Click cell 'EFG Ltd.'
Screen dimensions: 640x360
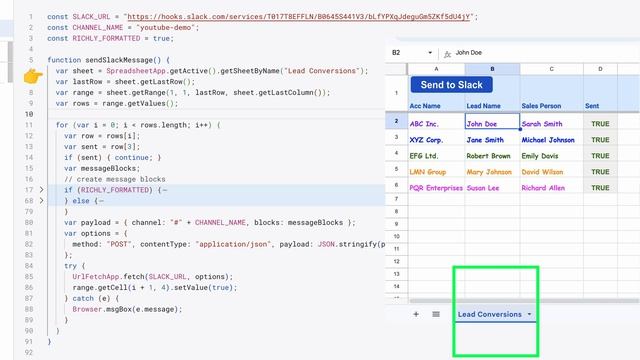[x=436, y=153]
